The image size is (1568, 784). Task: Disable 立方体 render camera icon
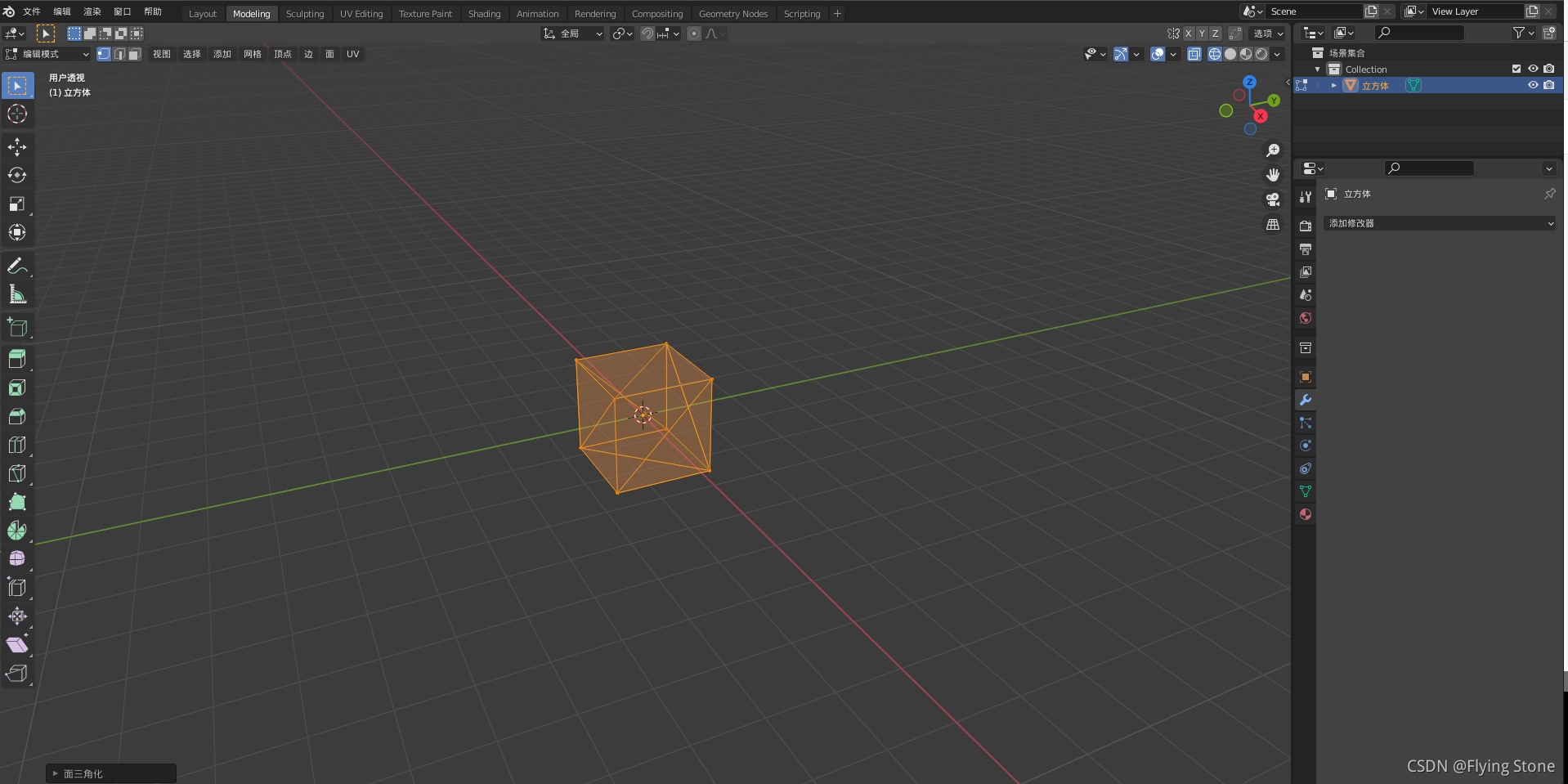coord(1549,85)
